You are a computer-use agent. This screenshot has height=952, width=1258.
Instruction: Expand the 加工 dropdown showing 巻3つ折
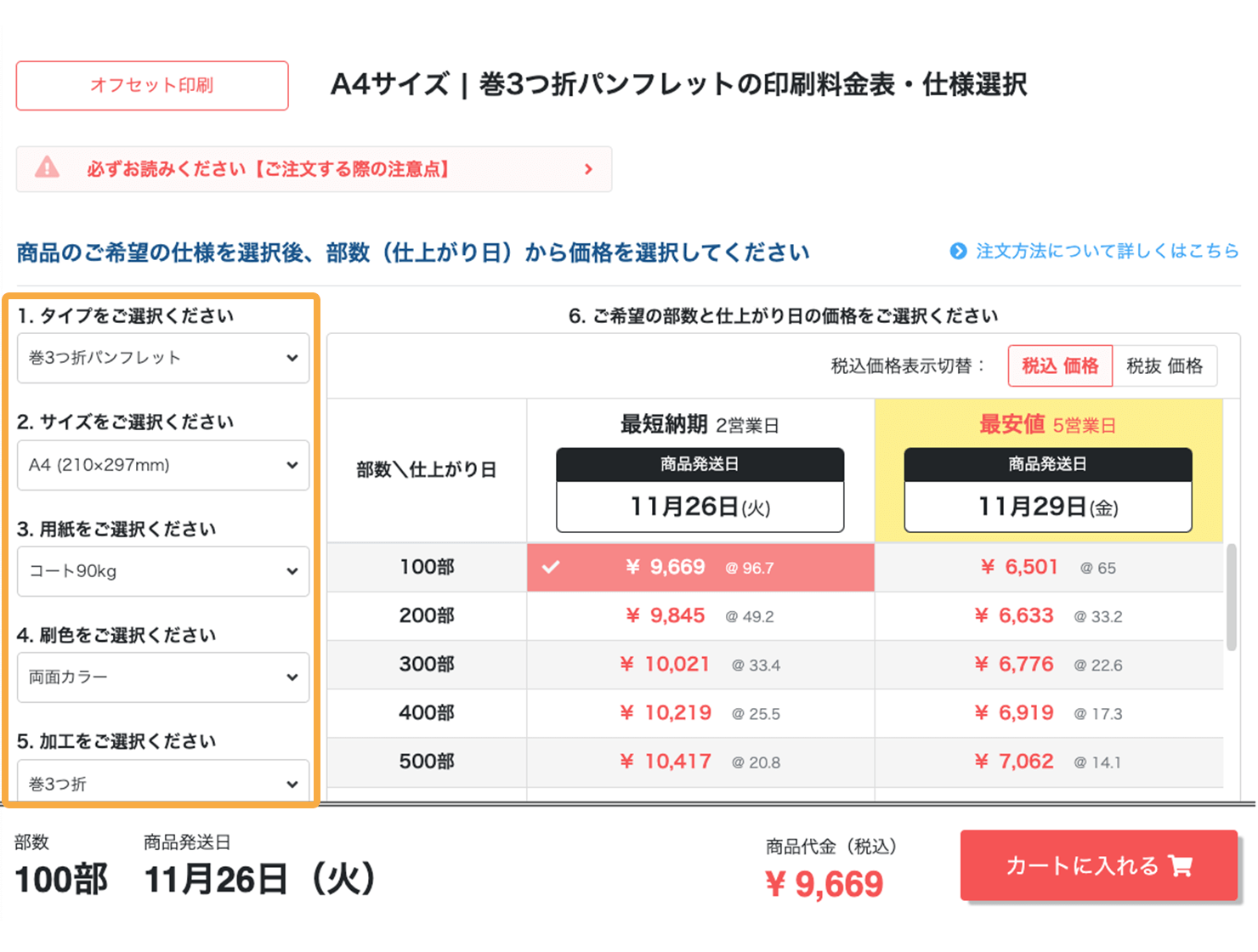pos(162,783)
